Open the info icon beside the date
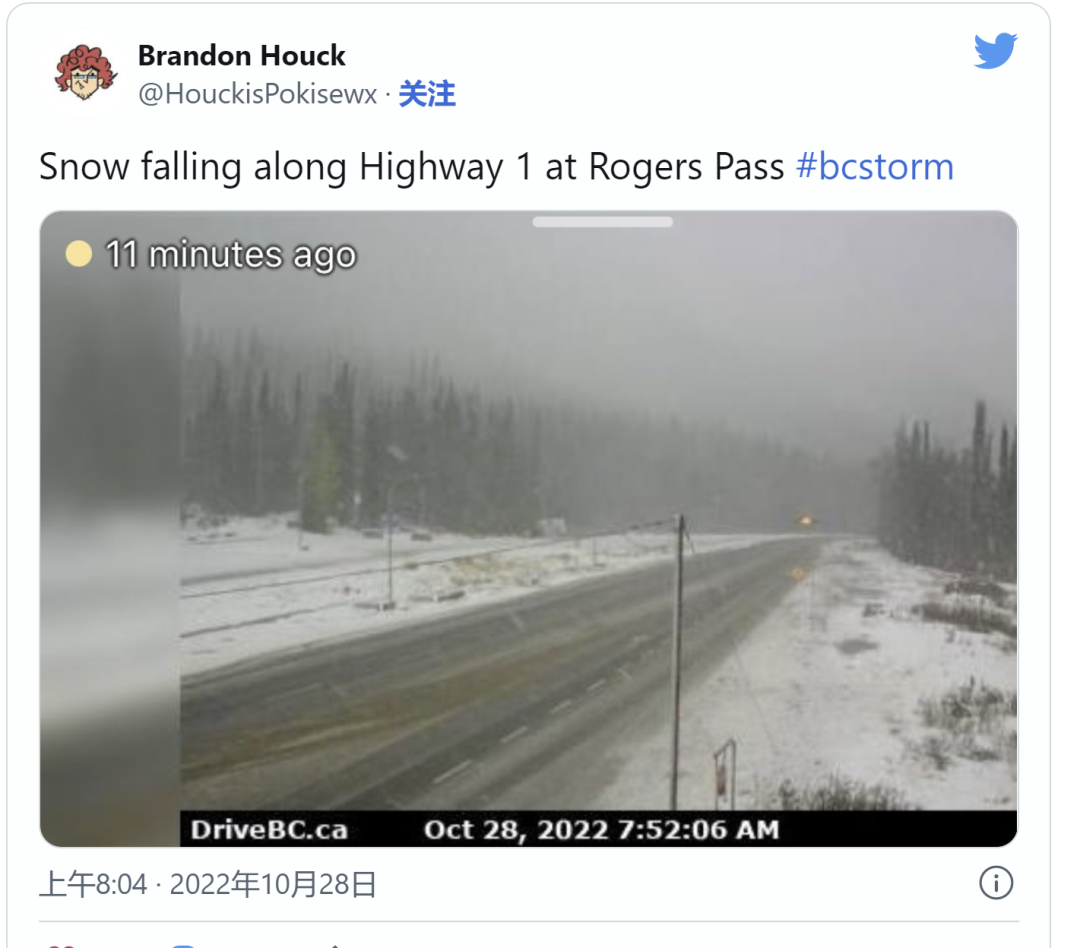The height and width of the screenshot is (948, 1080). coord(996,883)
